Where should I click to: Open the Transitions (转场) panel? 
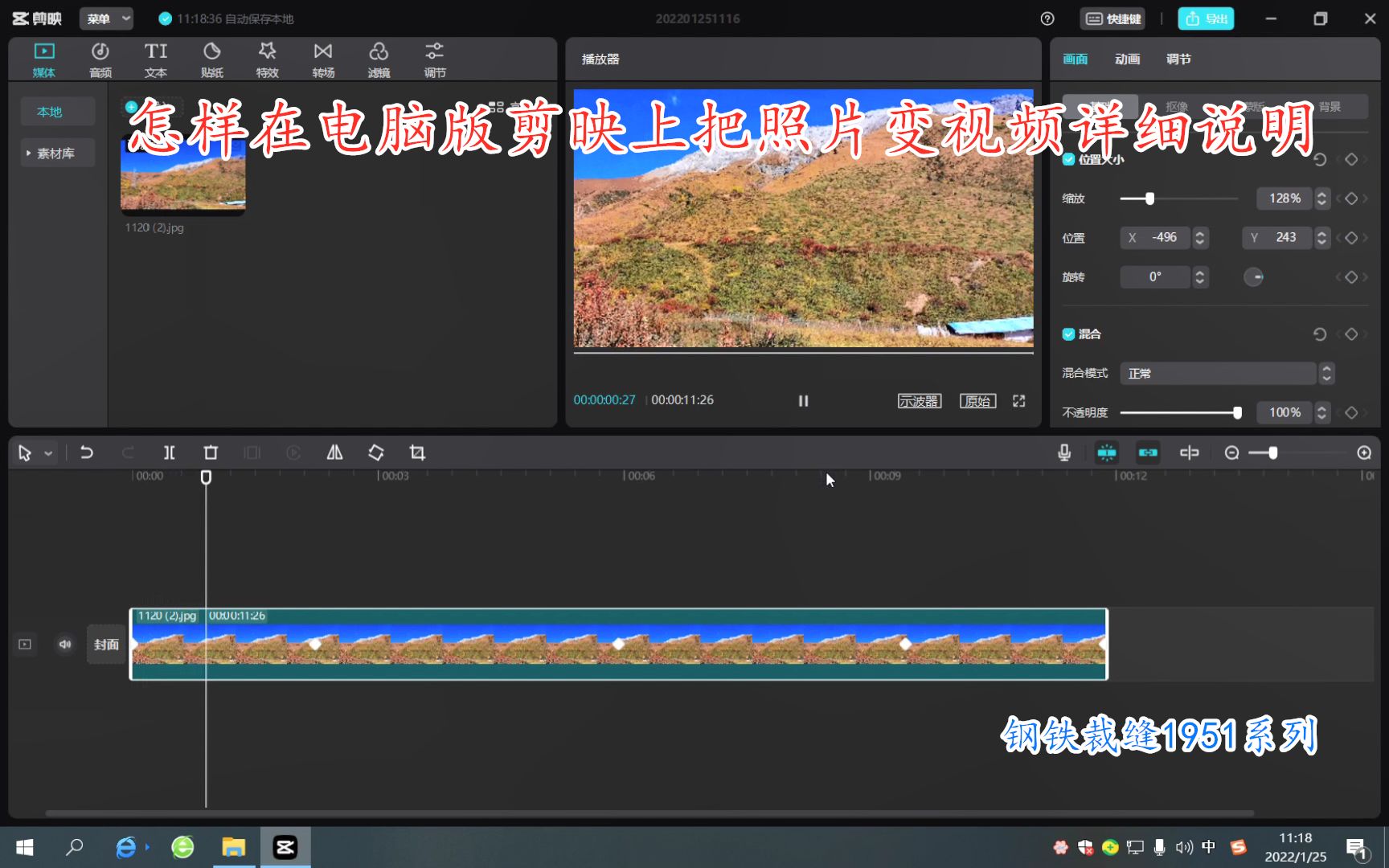coord(323,60)
